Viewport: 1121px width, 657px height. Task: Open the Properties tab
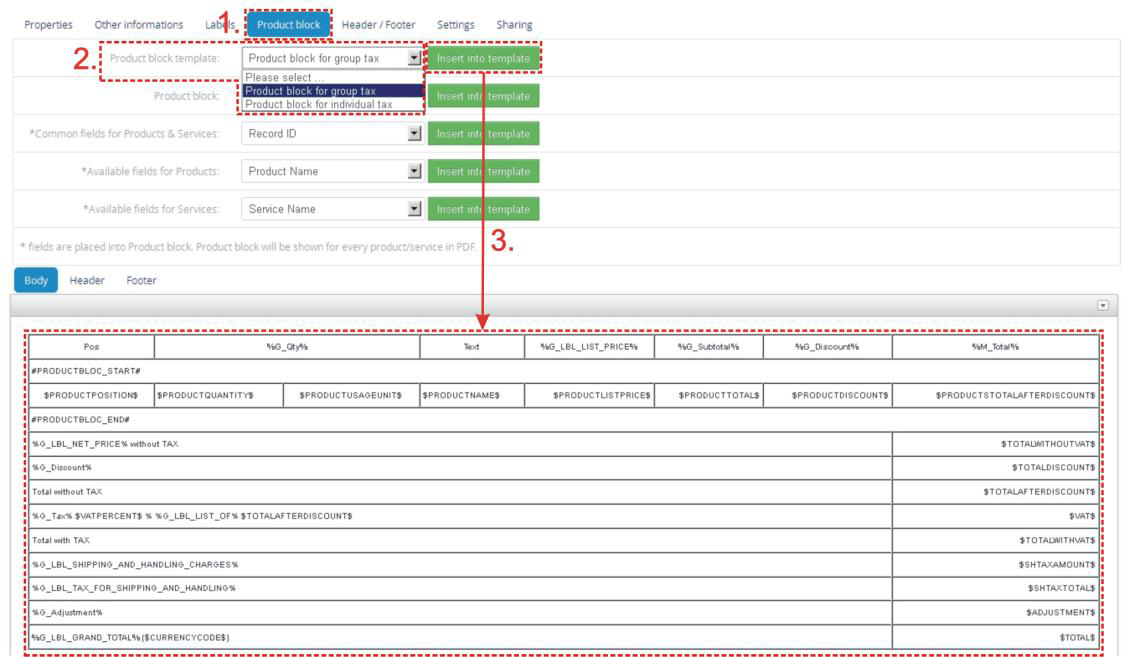coord(48,24)
